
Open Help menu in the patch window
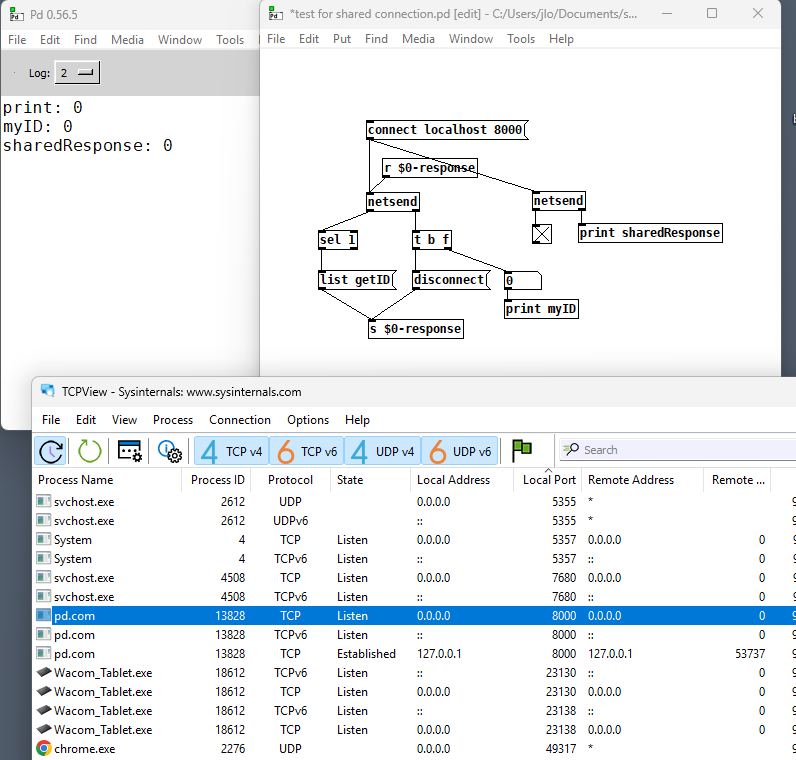click(561, 39)
